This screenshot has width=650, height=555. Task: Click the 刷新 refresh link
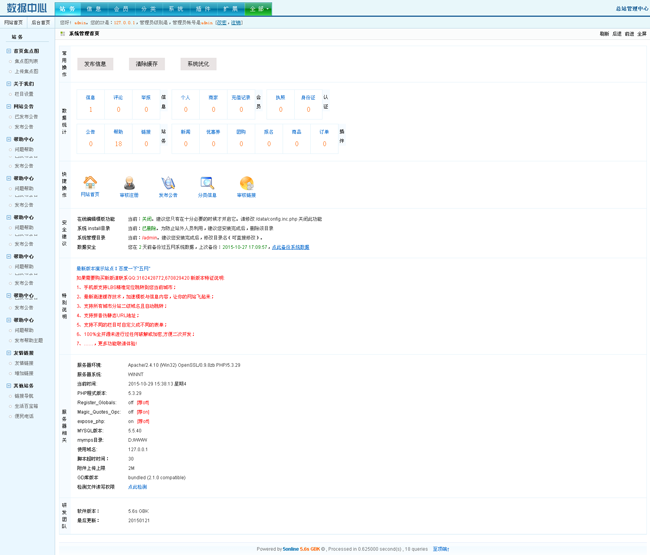tap(604, 34)
